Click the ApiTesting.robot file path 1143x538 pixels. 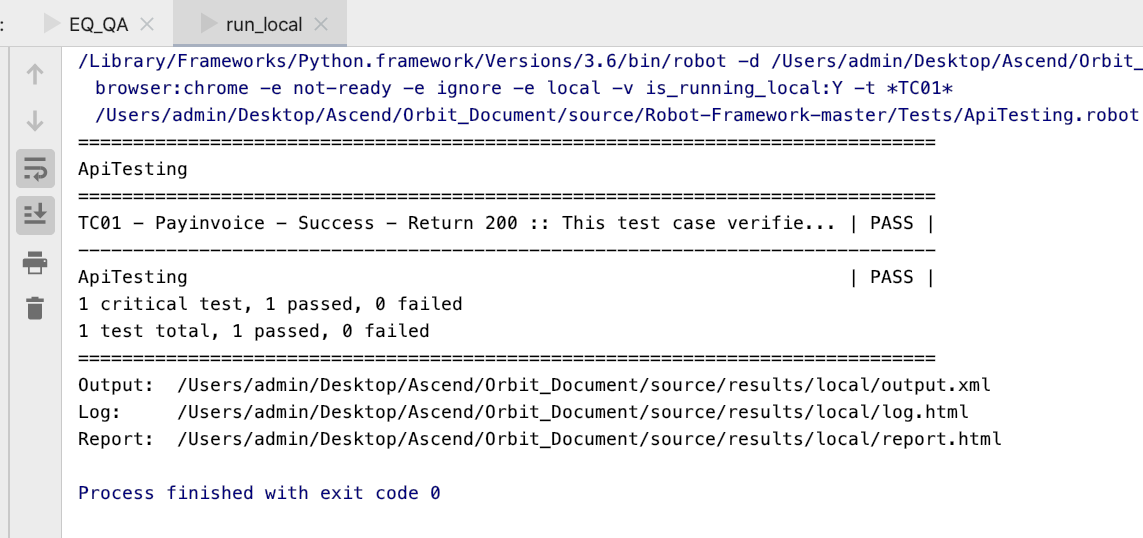click(616, 115)
